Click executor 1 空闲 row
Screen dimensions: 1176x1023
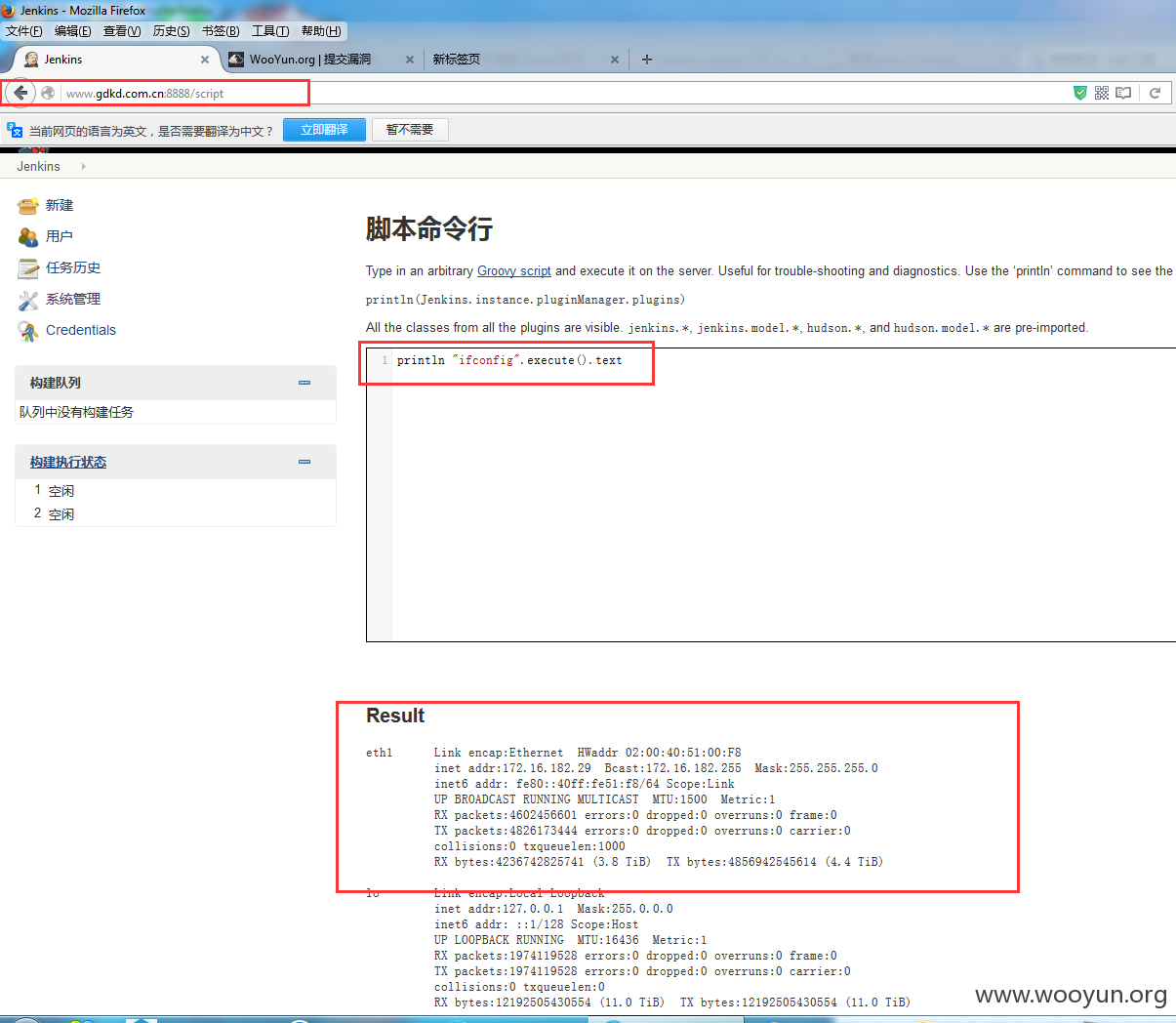click(176, 491)
